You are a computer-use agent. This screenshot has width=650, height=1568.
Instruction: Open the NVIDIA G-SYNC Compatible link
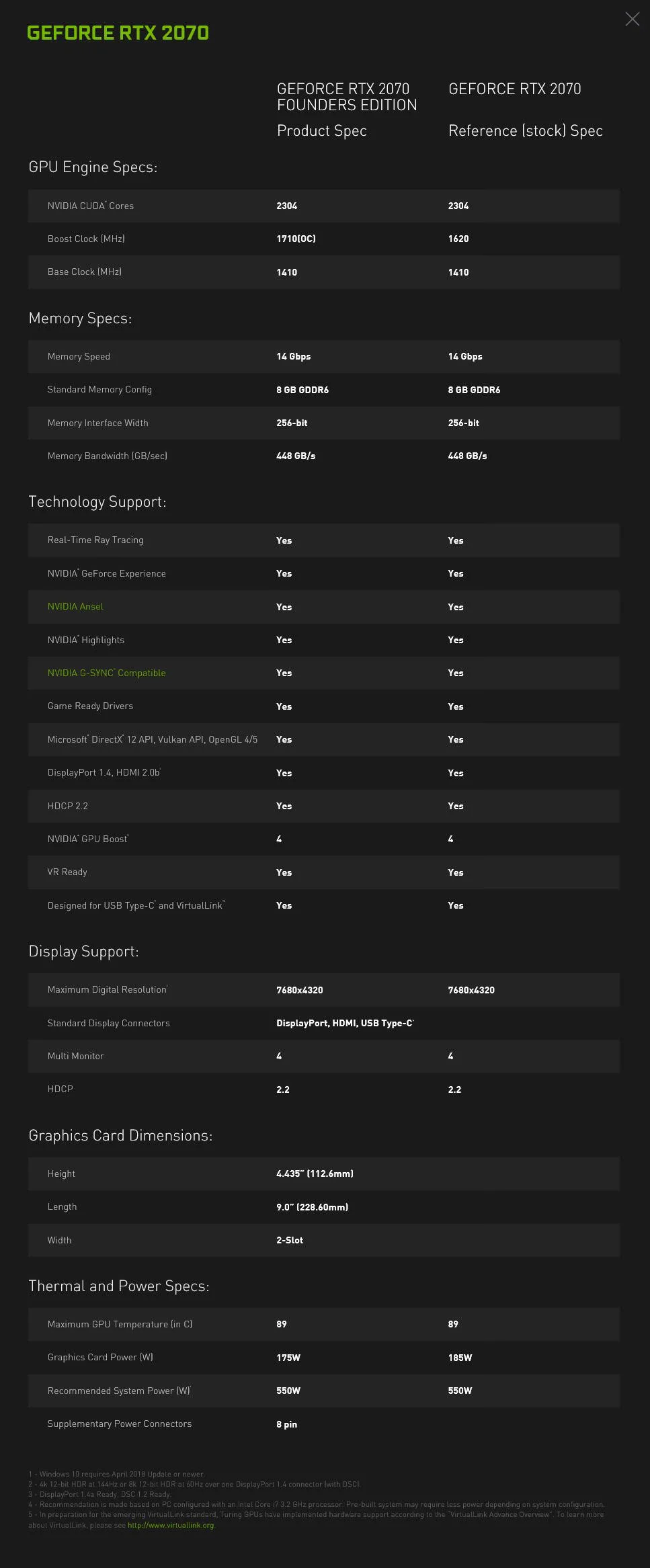106,673
